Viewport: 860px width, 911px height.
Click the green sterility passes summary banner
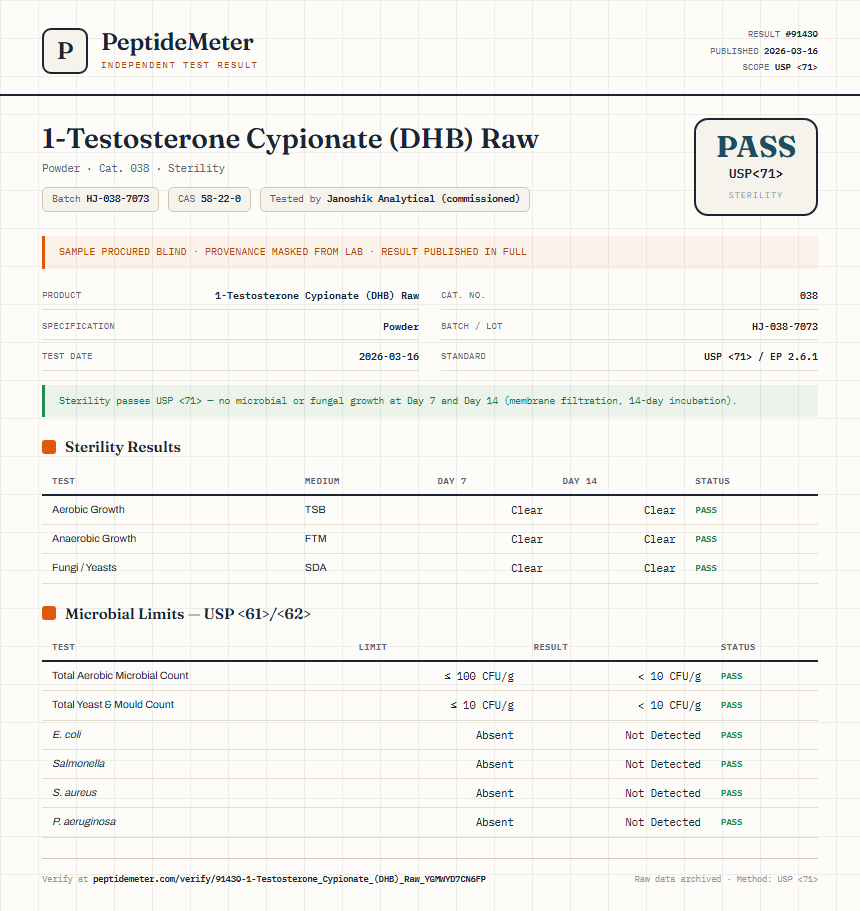coord(430,401)
